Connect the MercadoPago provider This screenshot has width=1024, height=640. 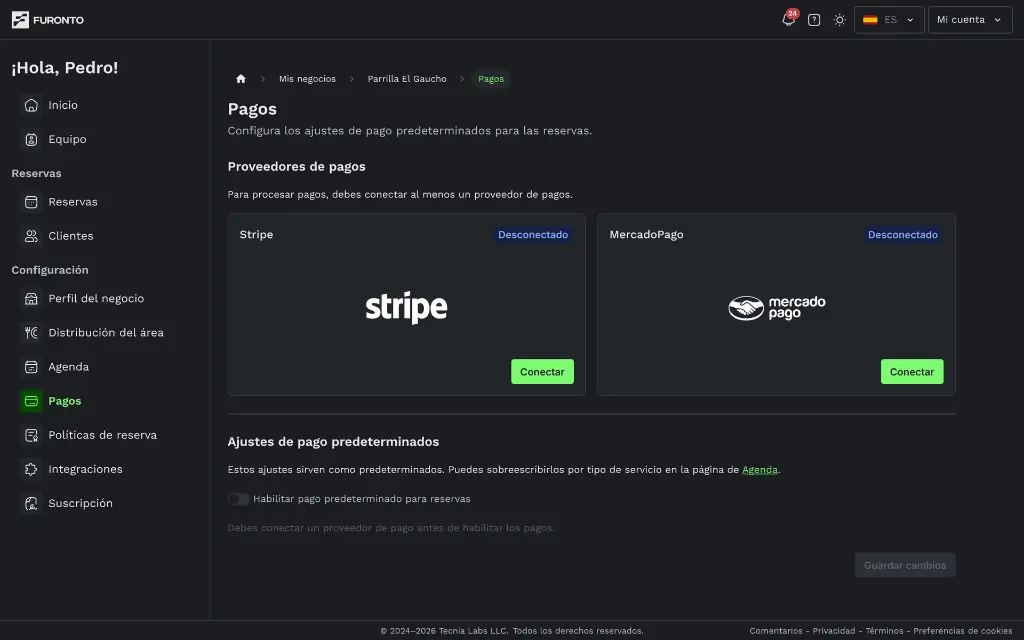point(912,372)
